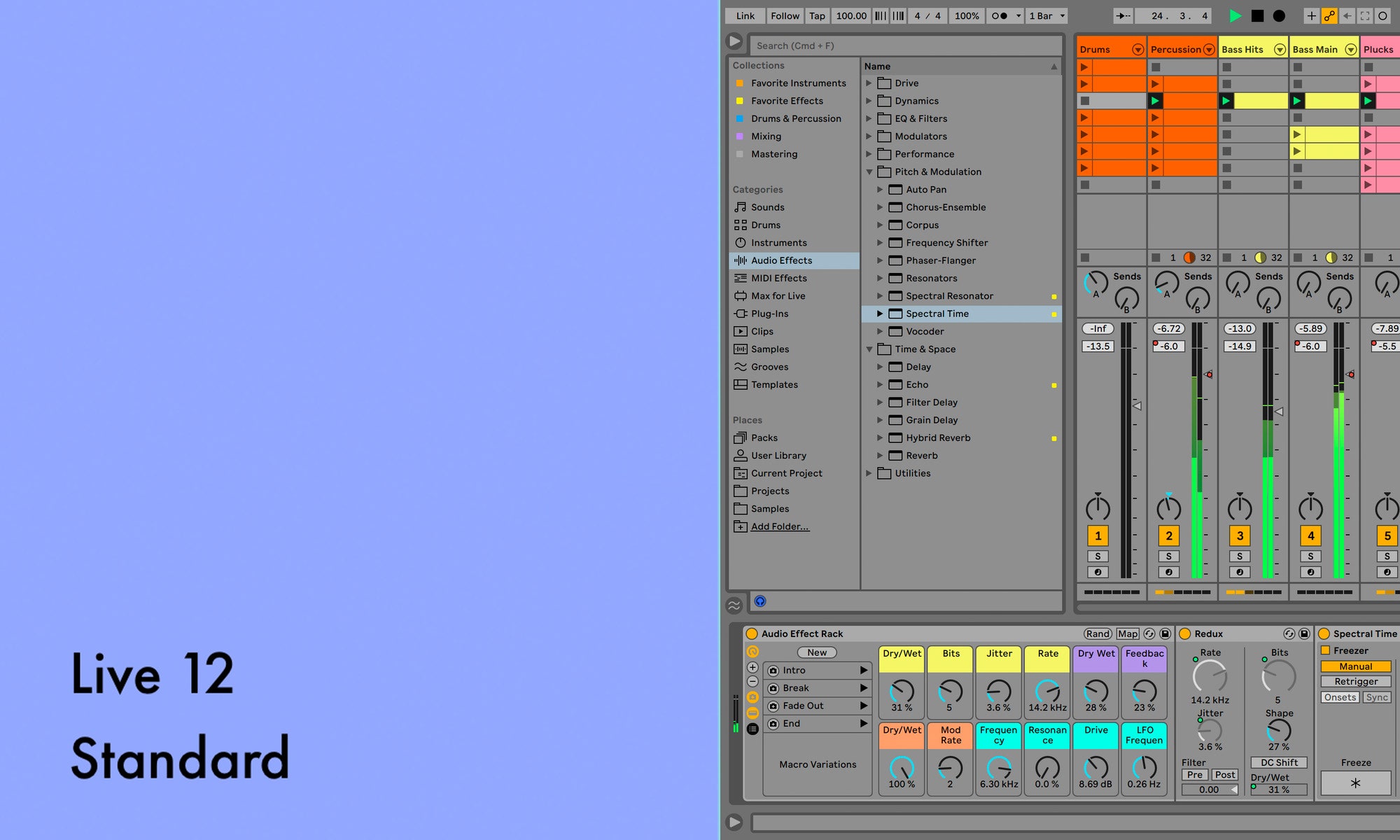The image size is (1400, 840).
Task: Select the Grooves browser icon
Action: [x=741, y=367]
